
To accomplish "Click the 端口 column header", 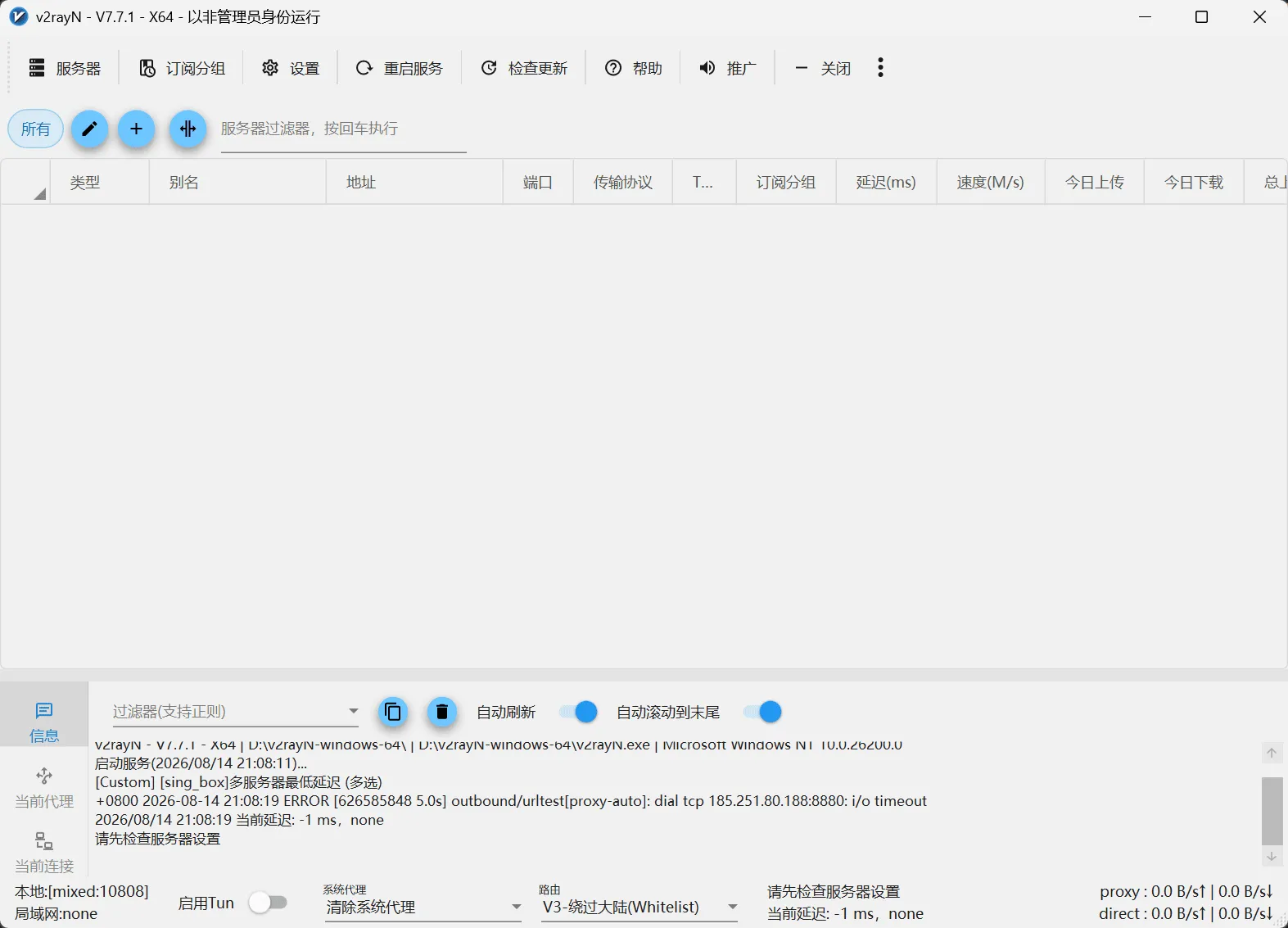I will click(538, 182).
